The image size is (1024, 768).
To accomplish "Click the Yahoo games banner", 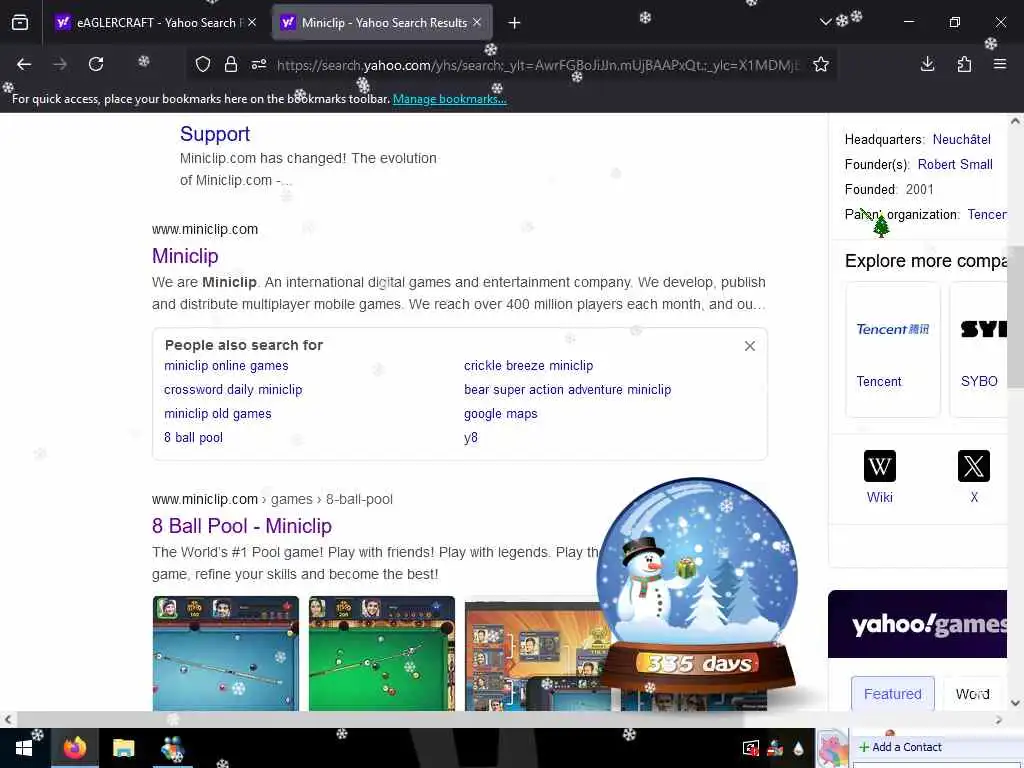I will click(917, 624).
